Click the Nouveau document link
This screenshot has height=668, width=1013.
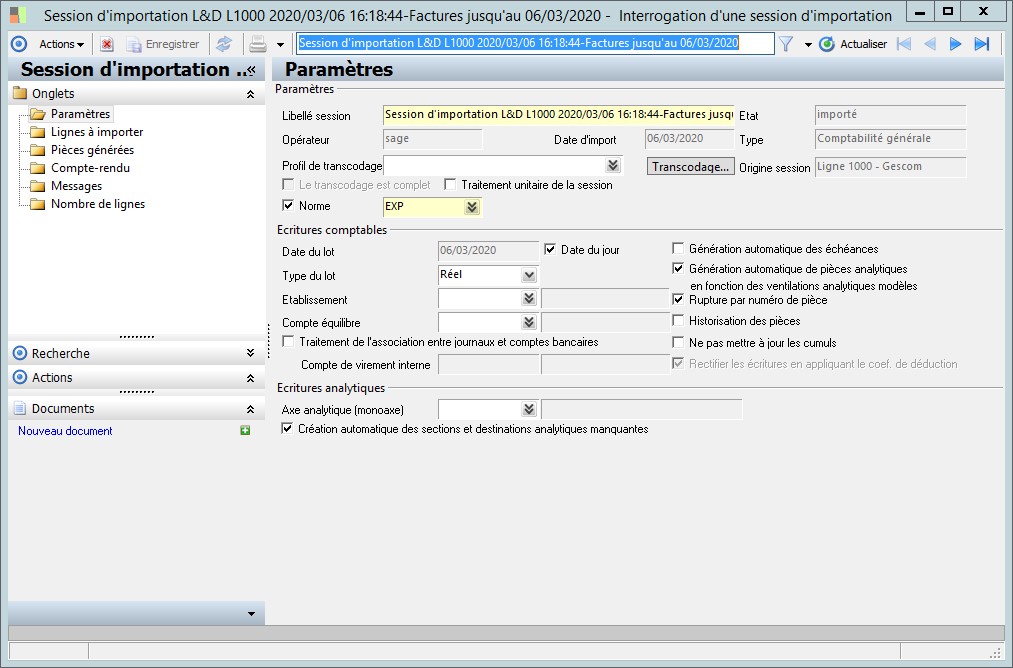pyautogui.click(x=65, y=431)
